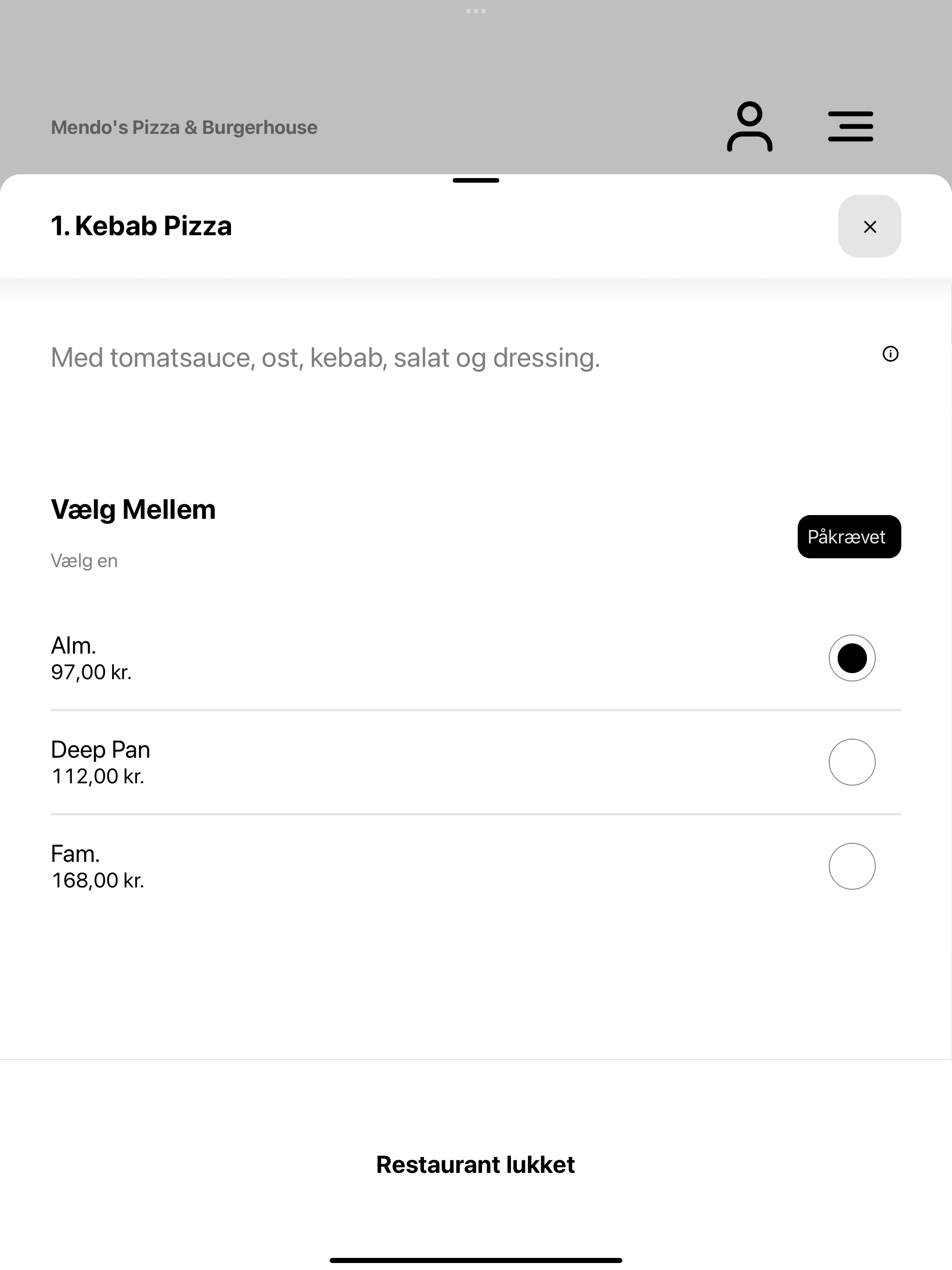
Task: Tap the Deep Pan 112,00 kr. row
Action: [x=476, y=762]
